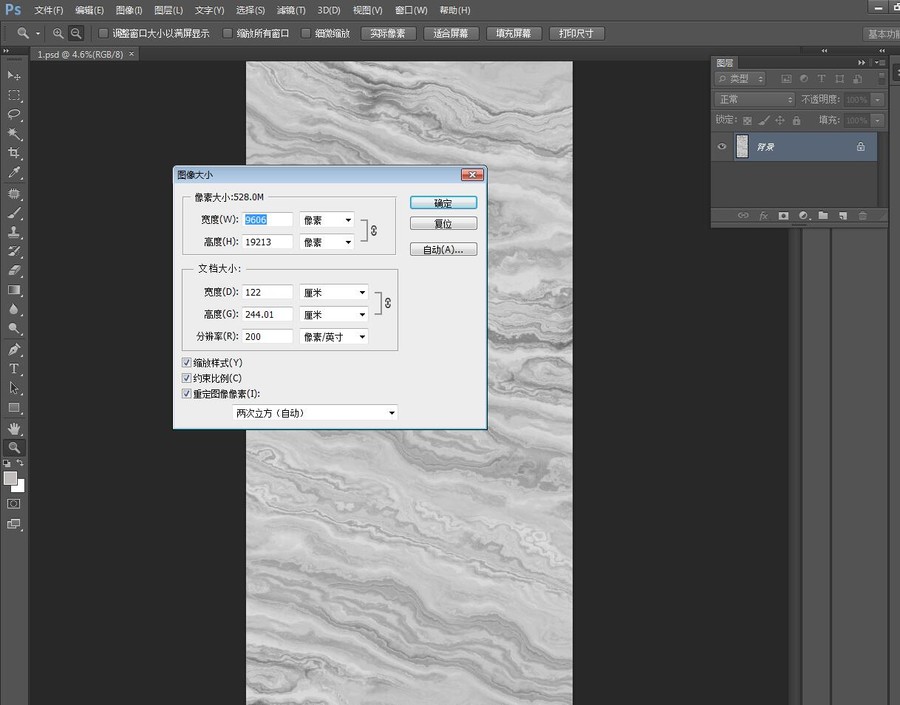Open the pixel width unit dropdown
The image size is (900, 705).
[327, 220]
